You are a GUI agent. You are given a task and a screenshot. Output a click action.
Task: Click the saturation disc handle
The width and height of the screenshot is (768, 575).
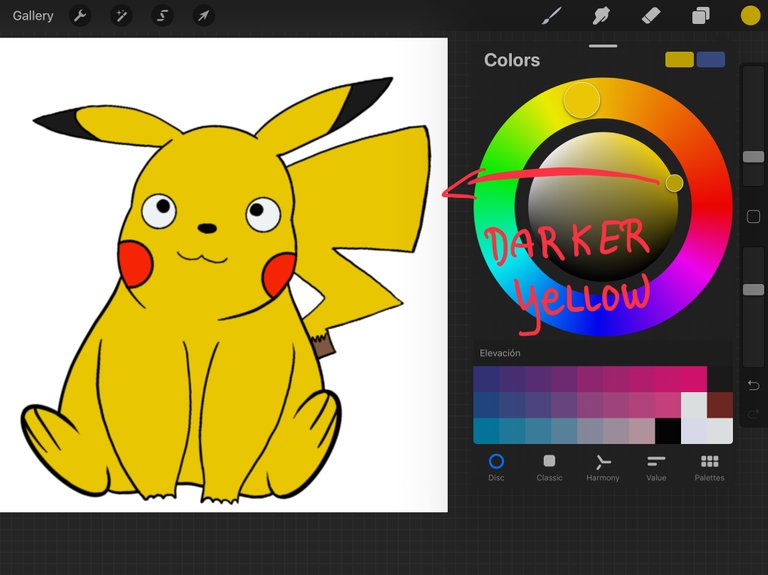tap(674, 183)
